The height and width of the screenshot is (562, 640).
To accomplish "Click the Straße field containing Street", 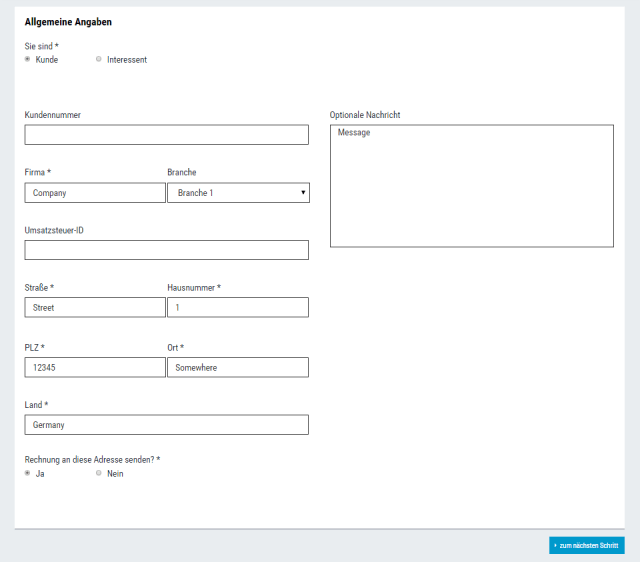I will tap(95, 308).
